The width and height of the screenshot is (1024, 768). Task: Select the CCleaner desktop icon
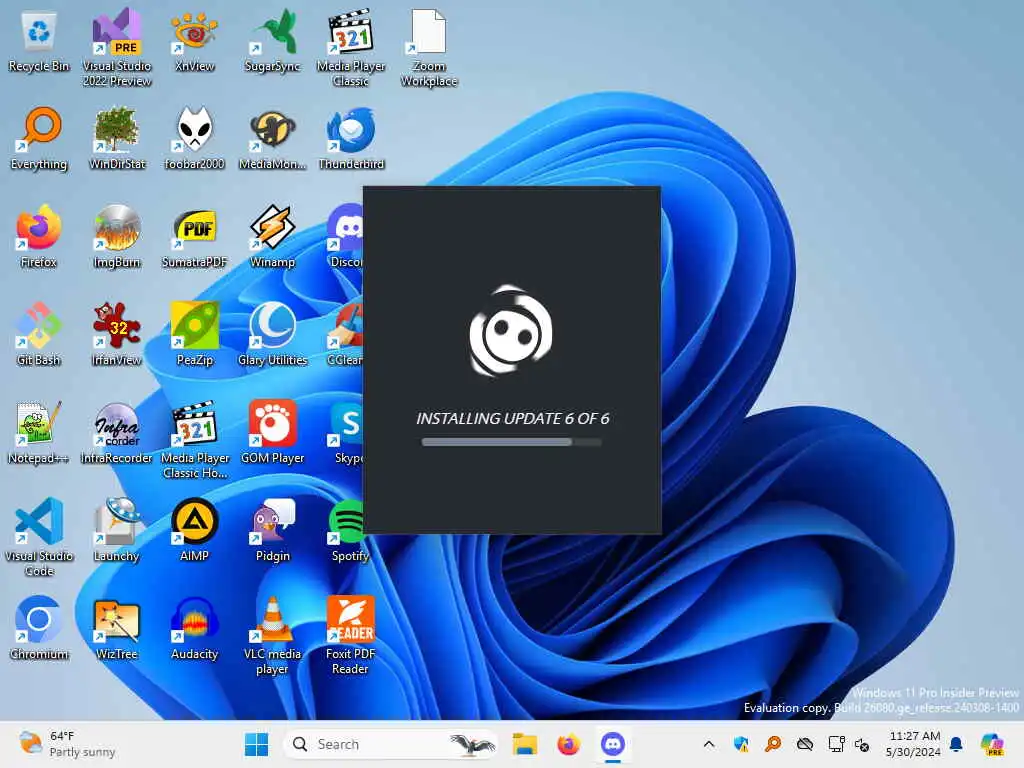pos(345,334)
